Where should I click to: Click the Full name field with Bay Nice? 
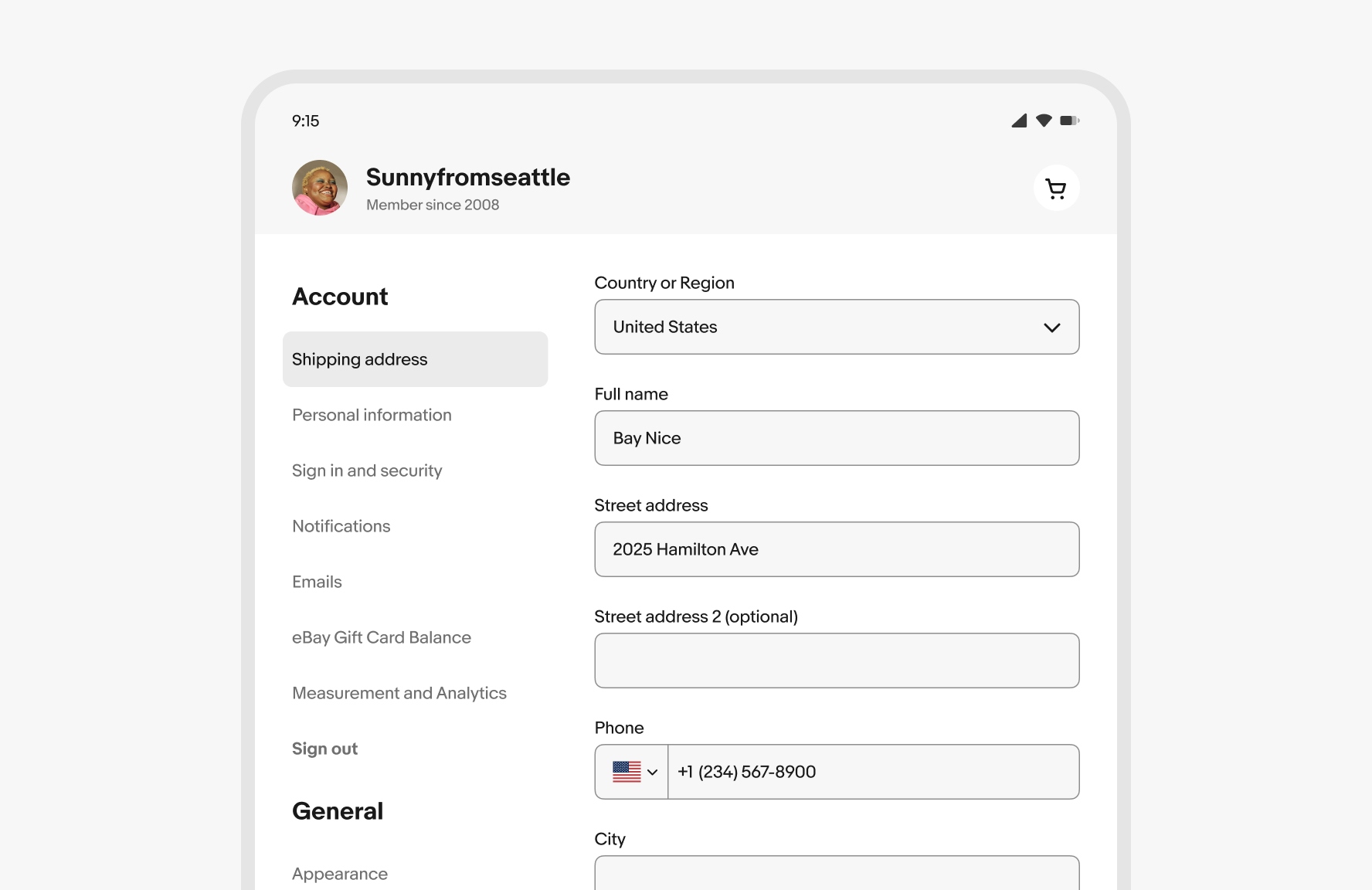click(837, 438)
